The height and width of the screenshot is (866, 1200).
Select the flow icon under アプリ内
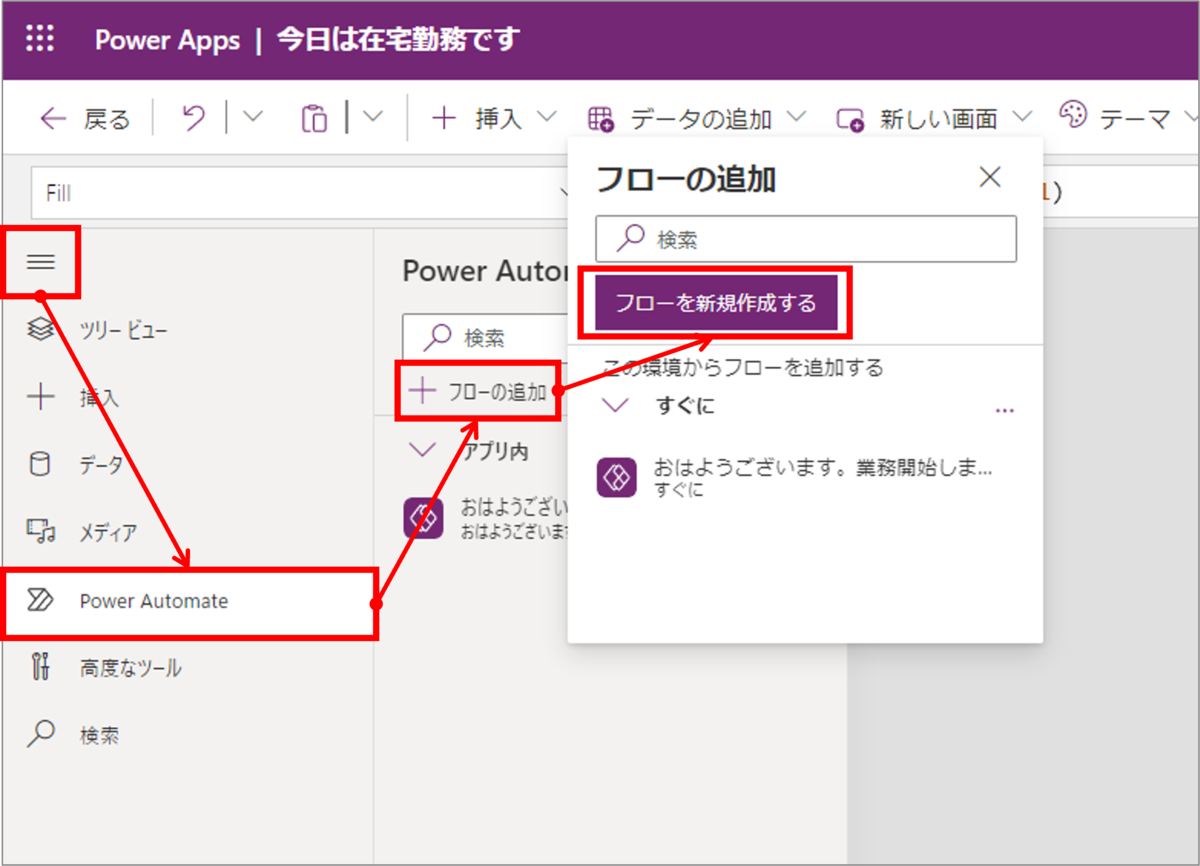(423, 518)
